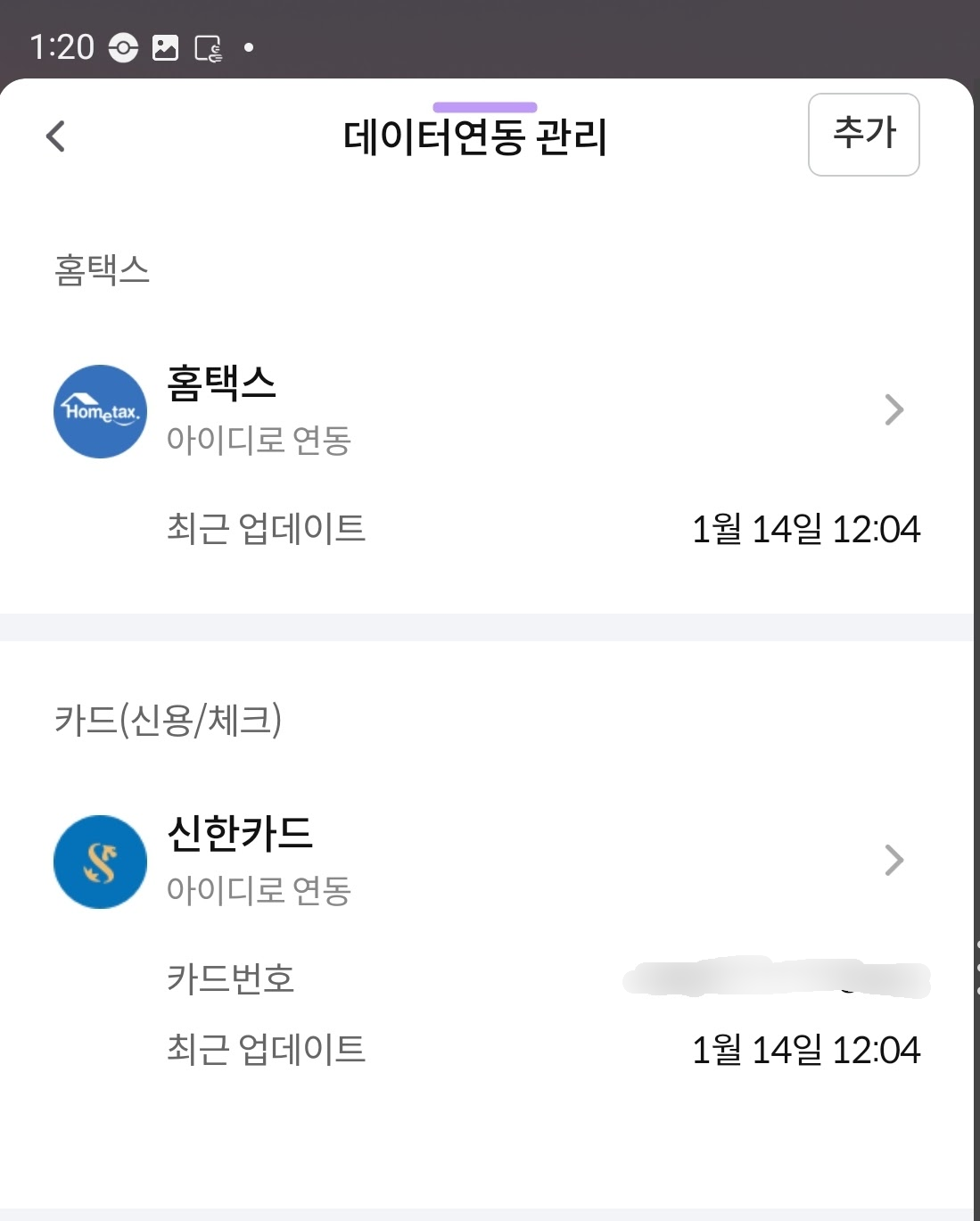980x1221 pixels.
Task: Tap the 데이터연동 관리 page title
Action: pyautogui.click(x=475, y=138)
